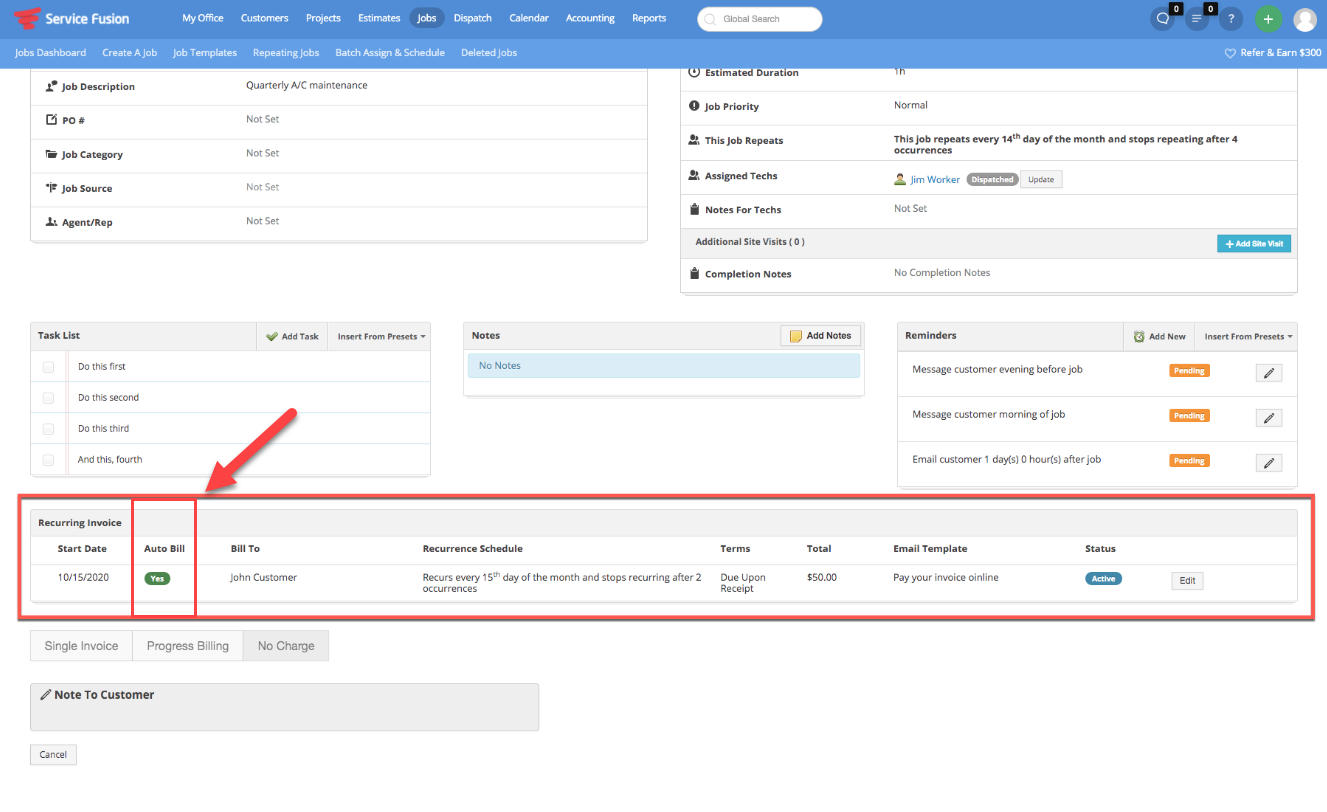Select the Single Invoice tab

[x=81, y=646]
